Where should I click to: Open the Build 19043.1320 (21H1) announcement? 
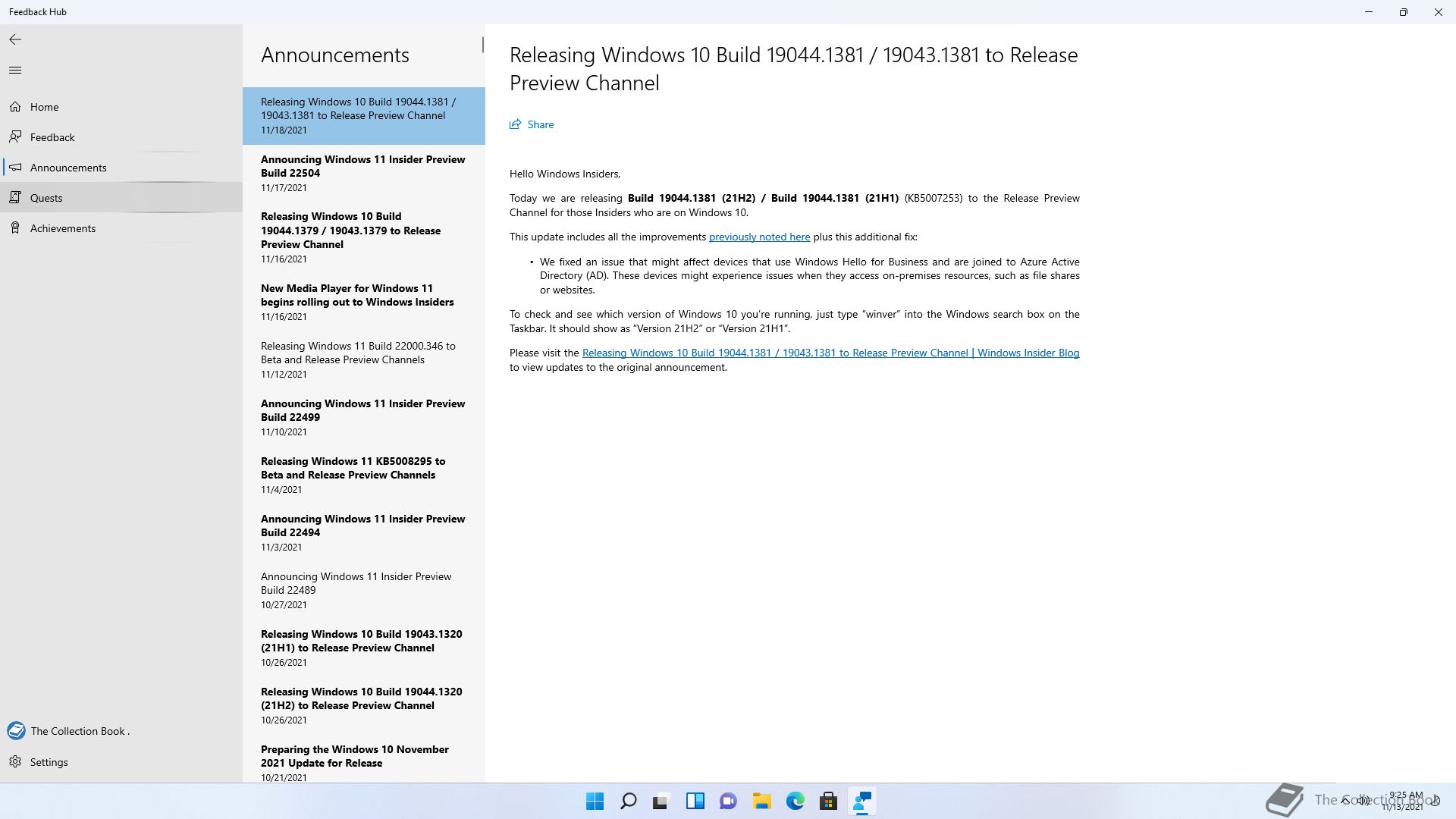point(364,648)
